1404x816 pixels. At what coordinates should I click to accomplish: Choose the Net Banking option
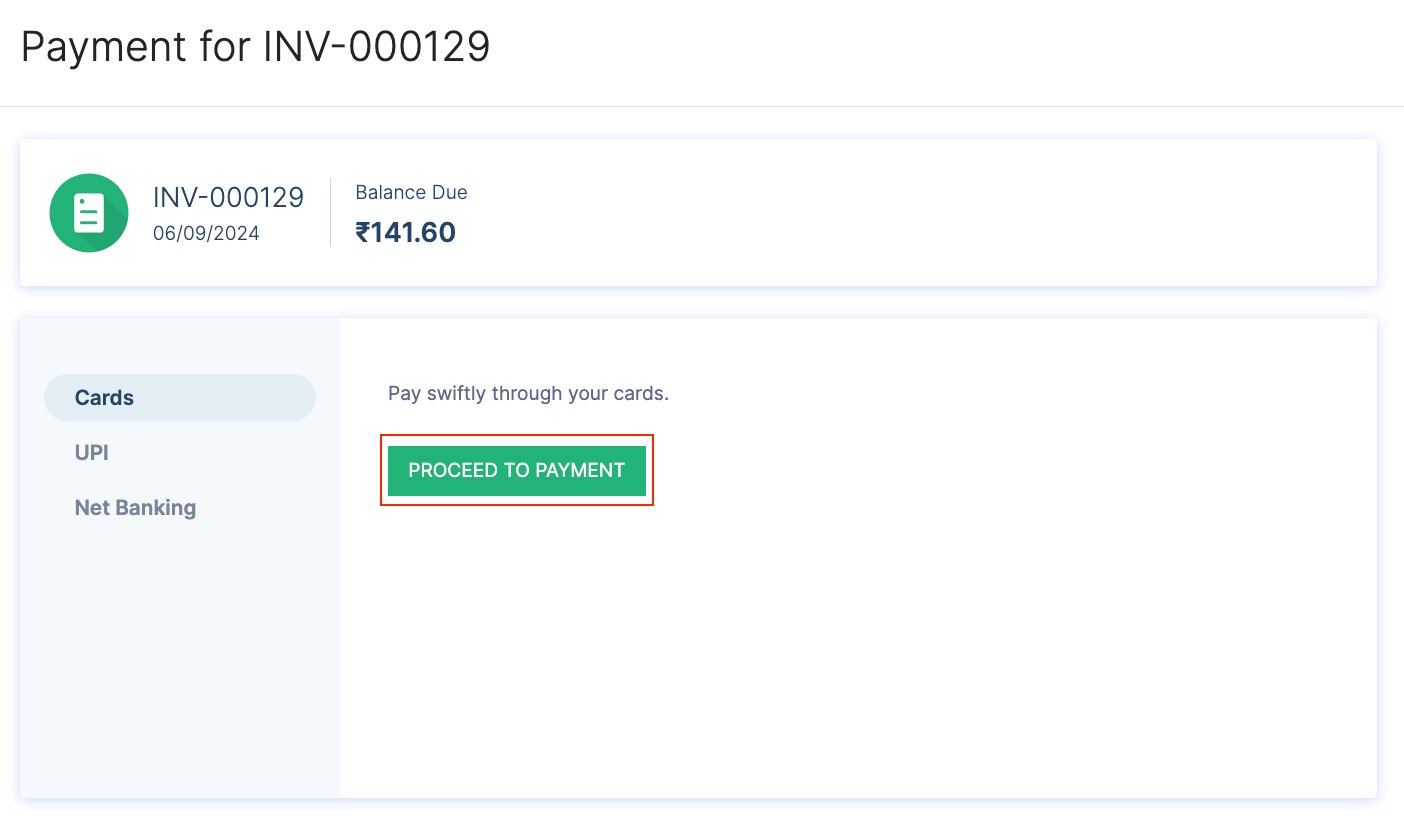point(135,507)
